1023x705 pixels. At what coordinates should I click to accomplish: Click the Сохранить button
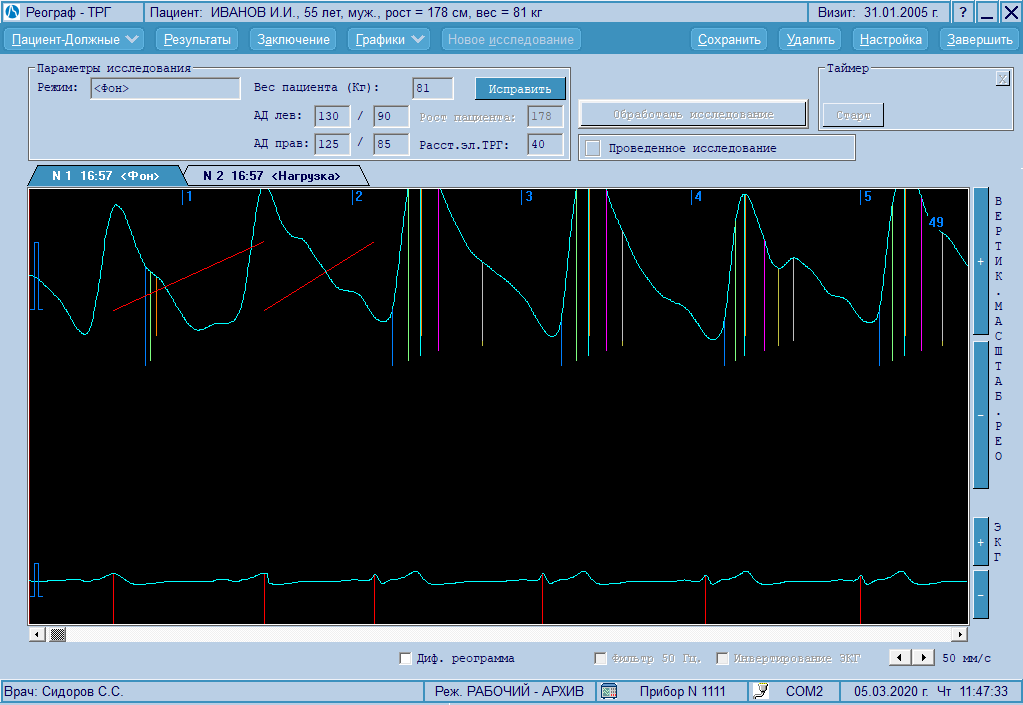tap(729, 39)
